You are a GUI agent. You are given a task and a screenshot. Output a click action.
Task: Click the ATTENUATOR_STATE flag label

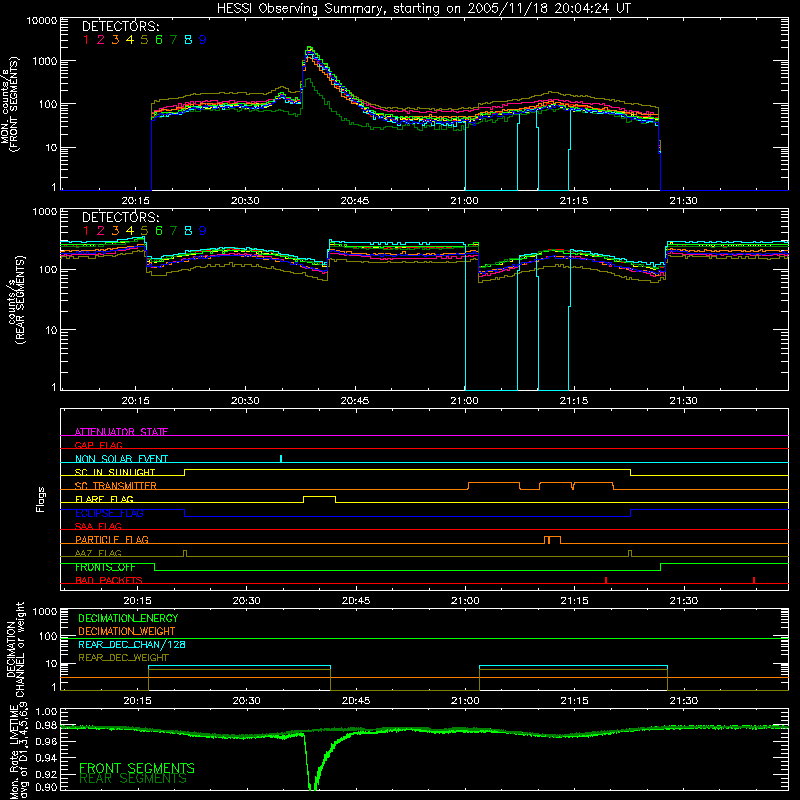click(x=121, y=432)
